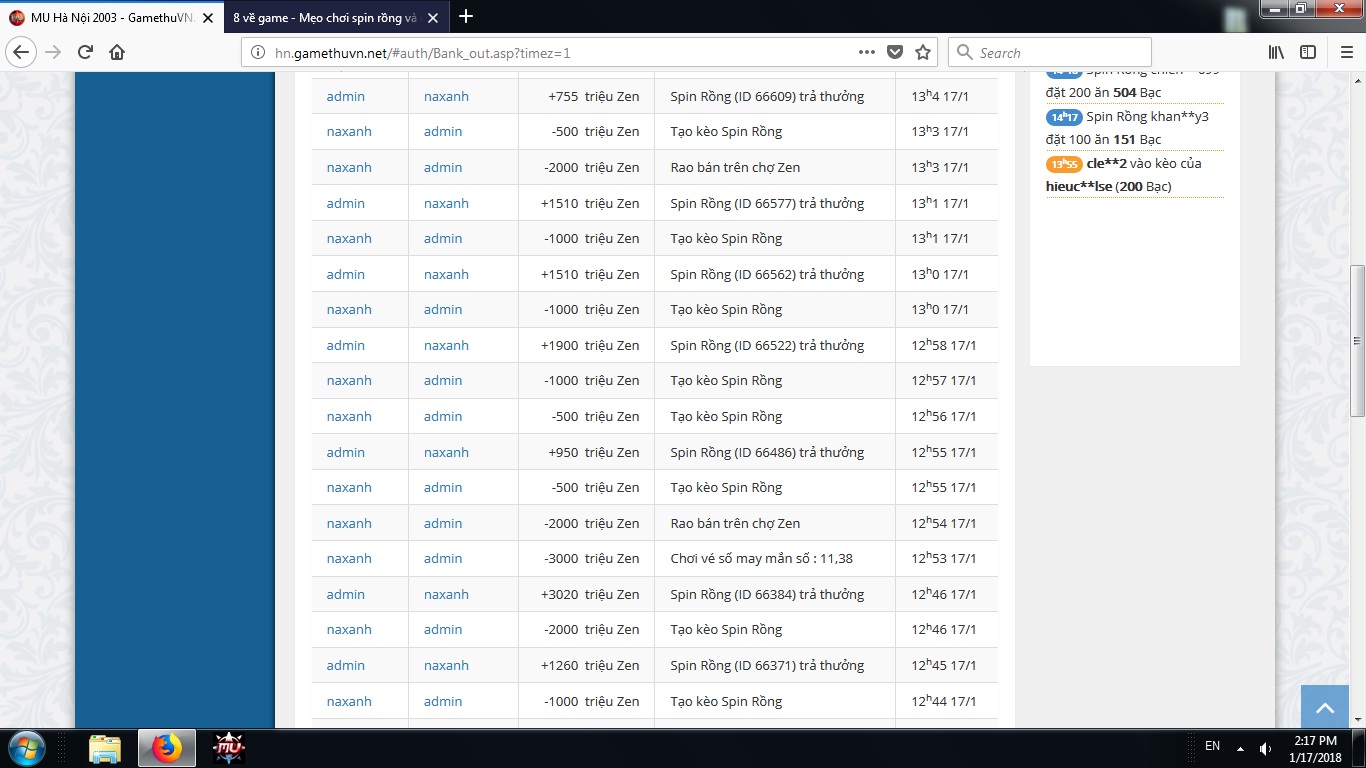
Task: Select the +1900 triệu Zen amount
Action: click(x=590, y=345)
